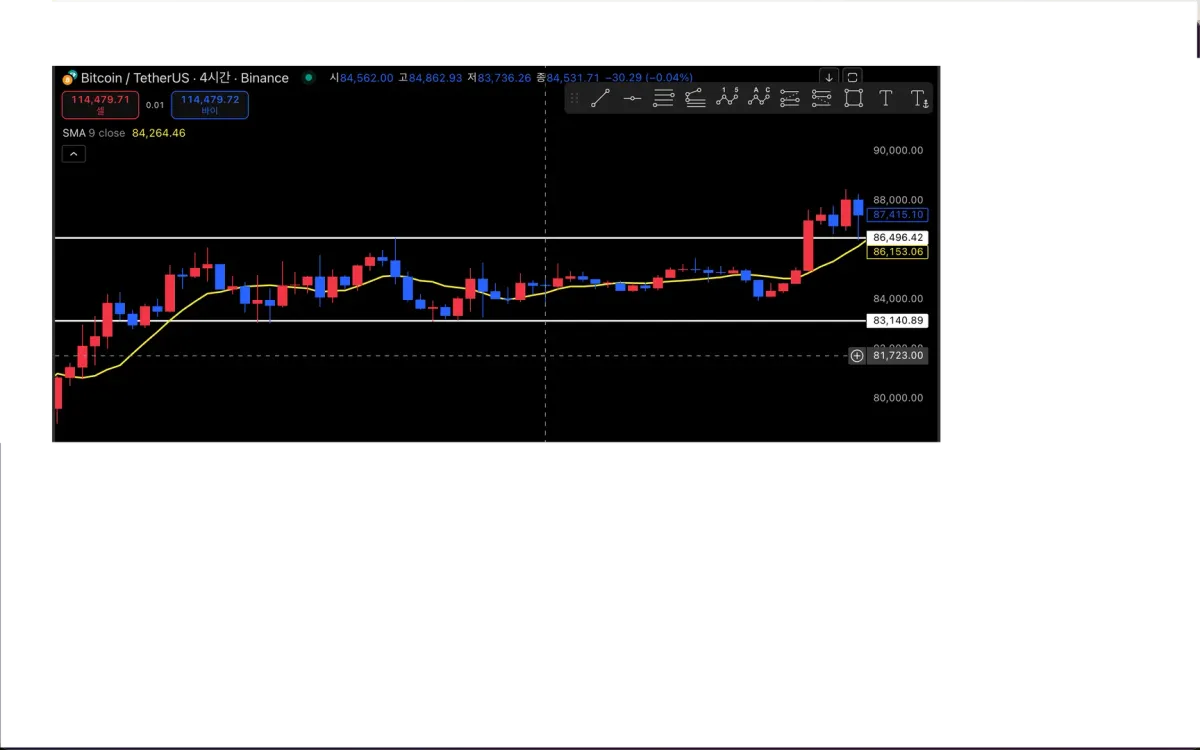Click the green market status dot
This screenshot has width=1200, height=750.
[x=308, y=77]
